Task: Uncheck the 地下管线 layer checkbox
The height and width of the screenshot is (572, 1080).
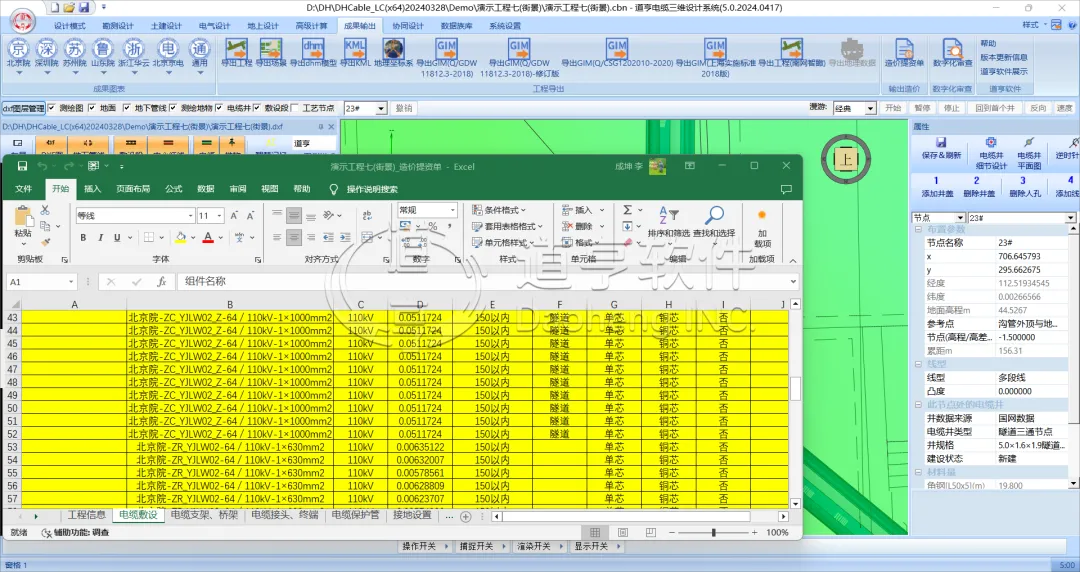Action: [x=128, y=108]
